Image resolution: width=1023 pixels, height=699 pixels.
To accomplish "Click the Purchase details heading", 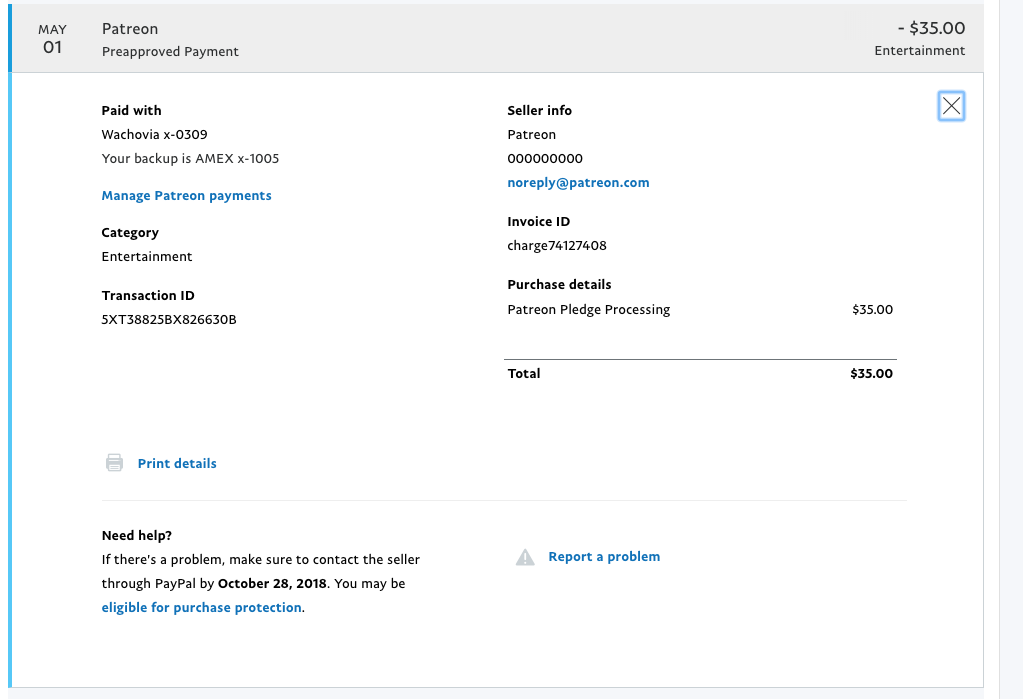I will coord(559,285).
